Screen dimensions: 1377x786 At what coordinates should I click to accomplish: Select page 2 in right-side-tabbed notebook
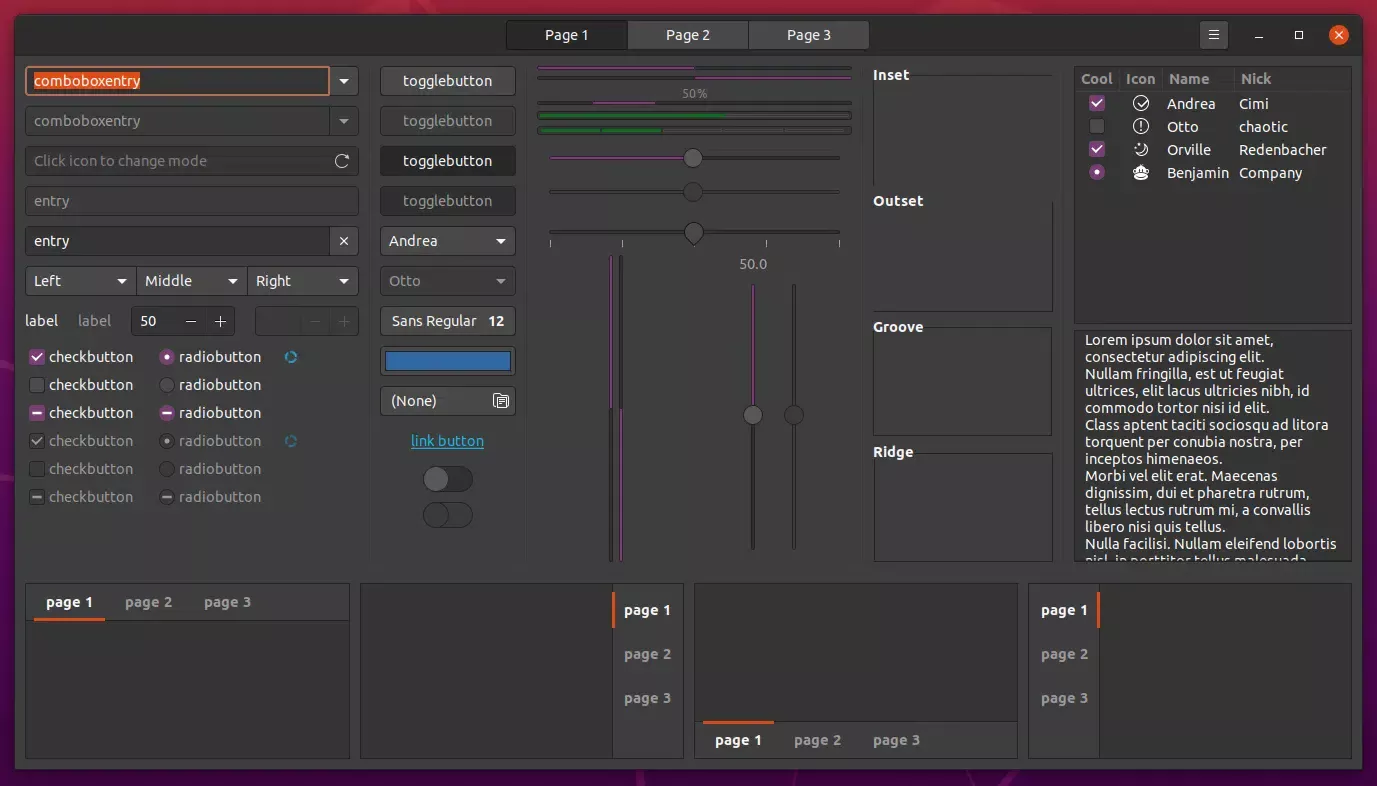point(648,654)
